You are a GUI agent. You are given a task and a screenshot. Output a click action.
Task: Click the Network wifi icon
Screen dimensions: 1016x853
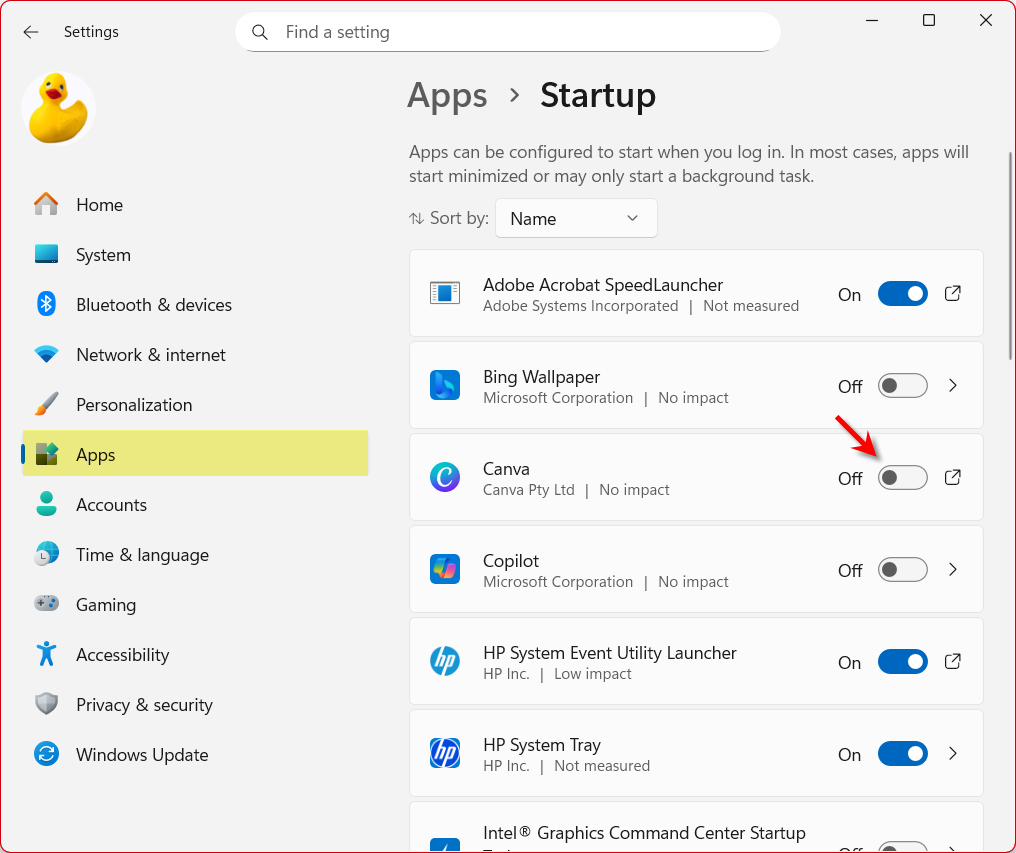coord(46,355)
